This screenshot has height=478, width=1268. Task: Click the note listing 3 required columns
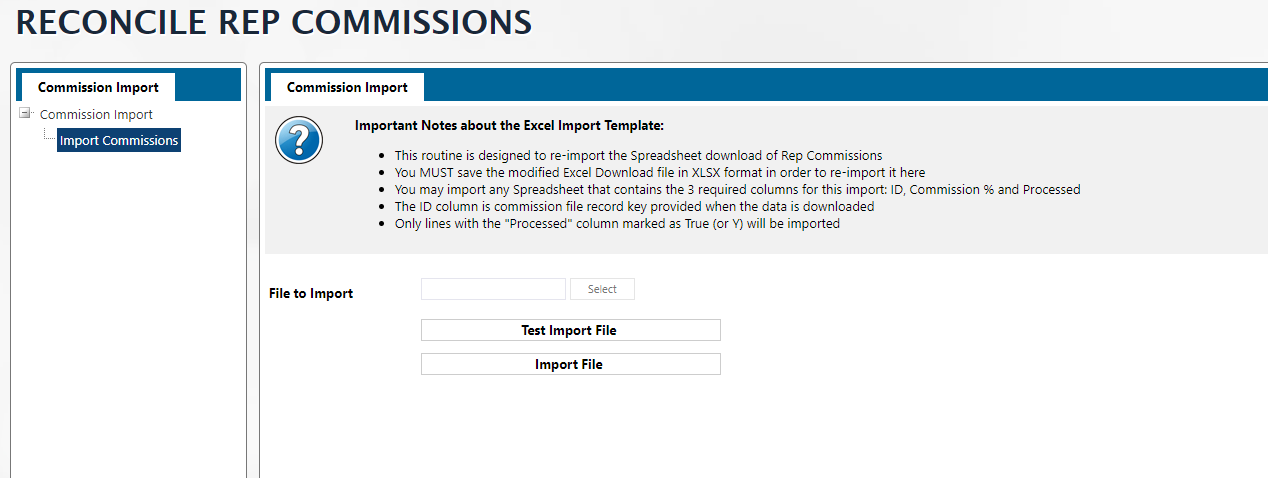737,189
